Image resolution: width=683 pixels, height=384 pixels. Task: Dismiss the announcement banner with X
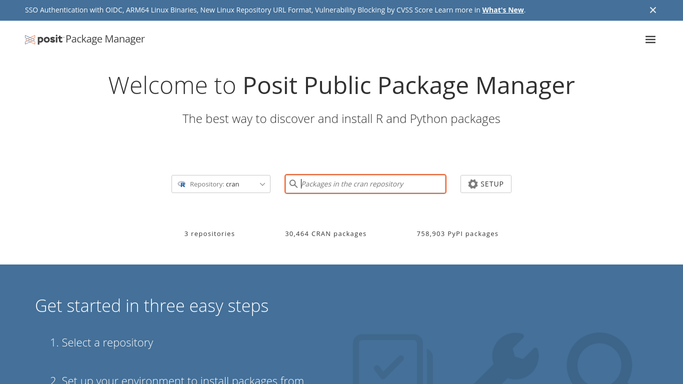click(x=653, y=10)
